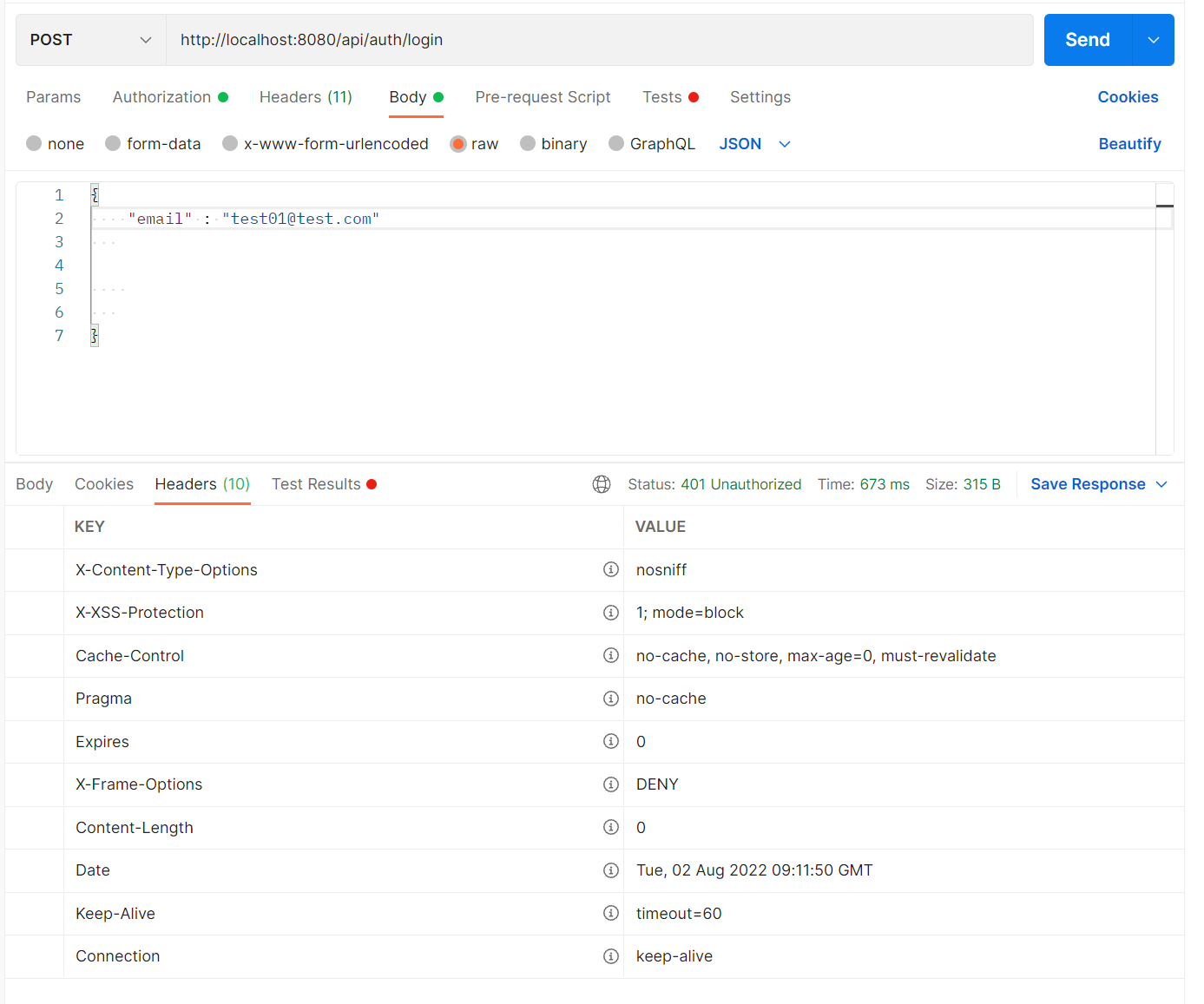Viewport: 1204px width, 1004px height.
Task: Select the GraphQL body type
Action: click(x=616, y=143)
